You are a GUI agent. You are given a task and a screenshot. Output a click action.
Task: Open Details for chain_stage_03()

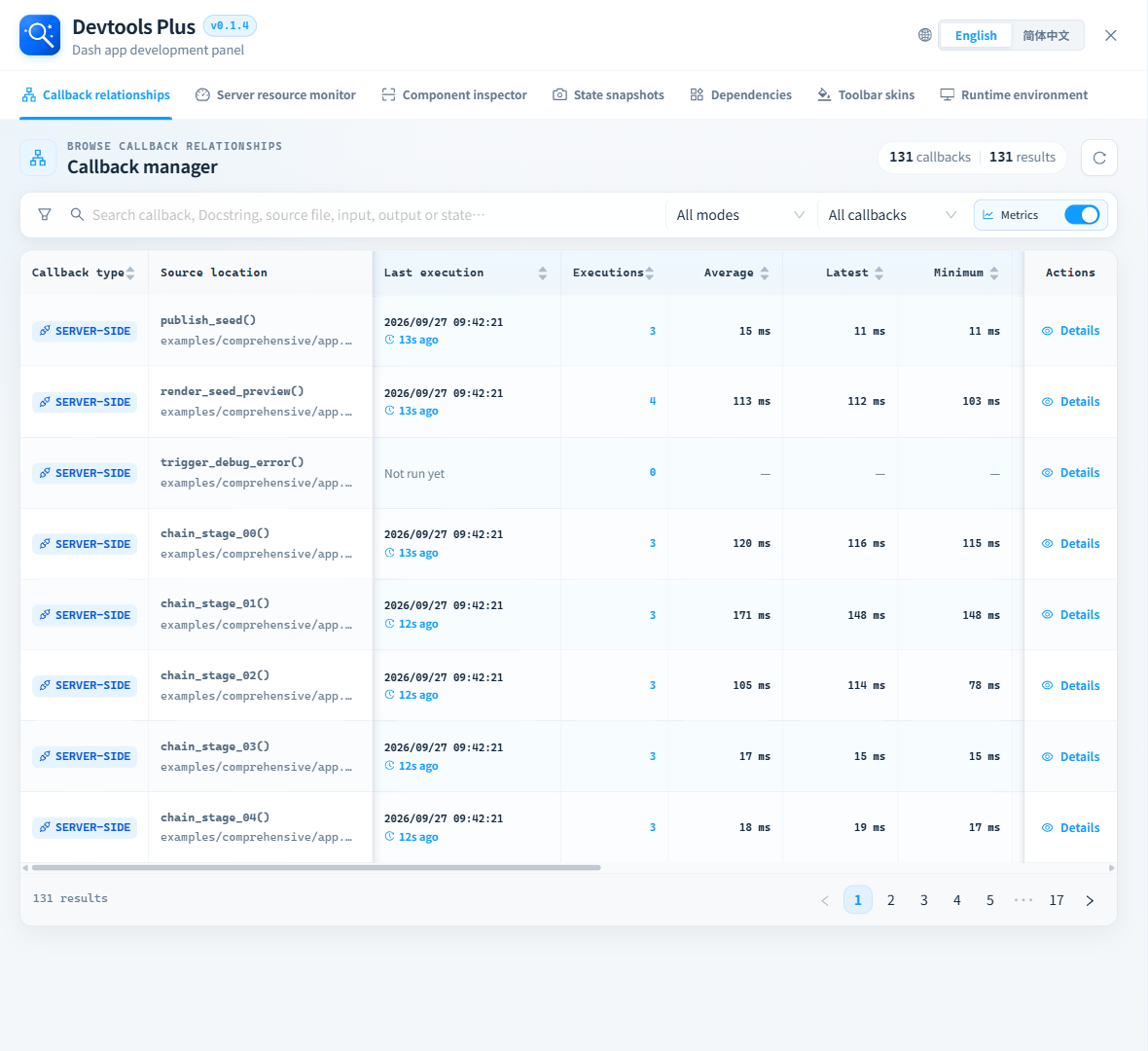[x=1070, y=756]
